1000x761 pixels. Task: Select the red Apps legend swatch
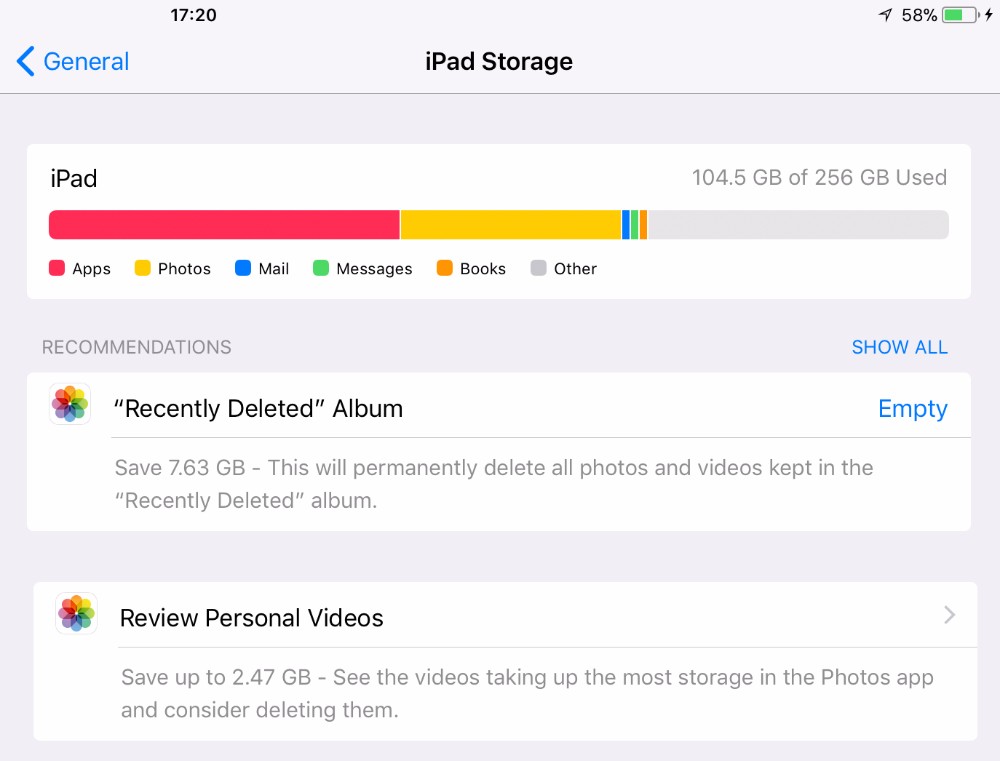[57, 268]
